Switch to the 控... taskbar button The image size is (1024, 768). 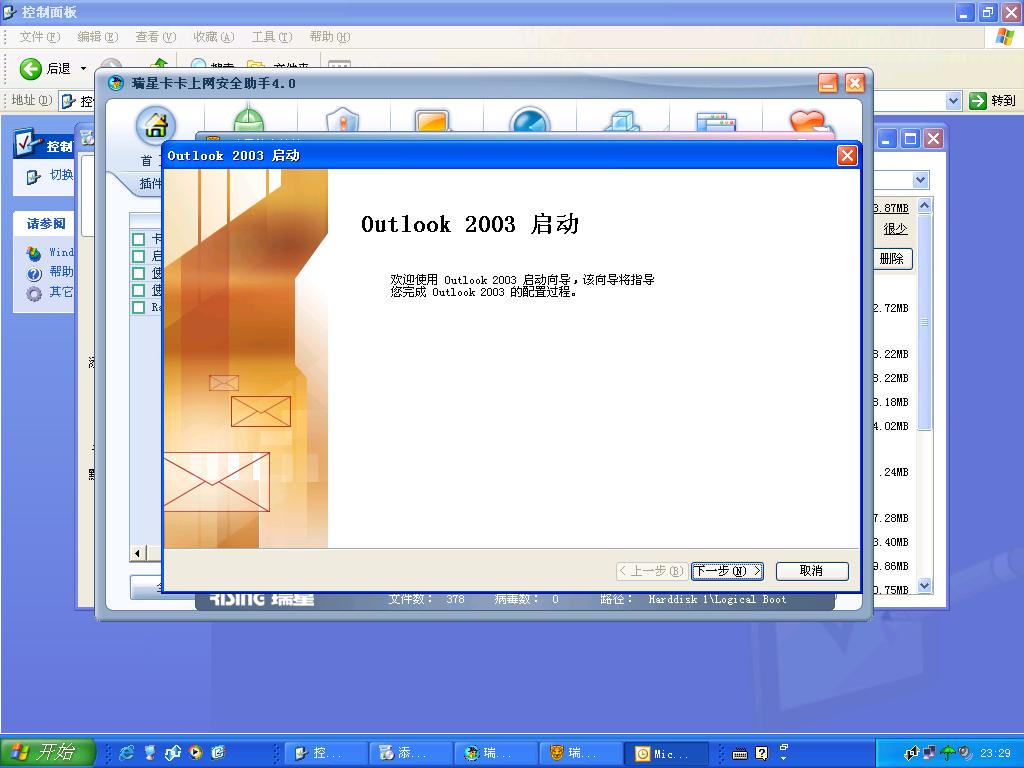(x=327, y=754)
